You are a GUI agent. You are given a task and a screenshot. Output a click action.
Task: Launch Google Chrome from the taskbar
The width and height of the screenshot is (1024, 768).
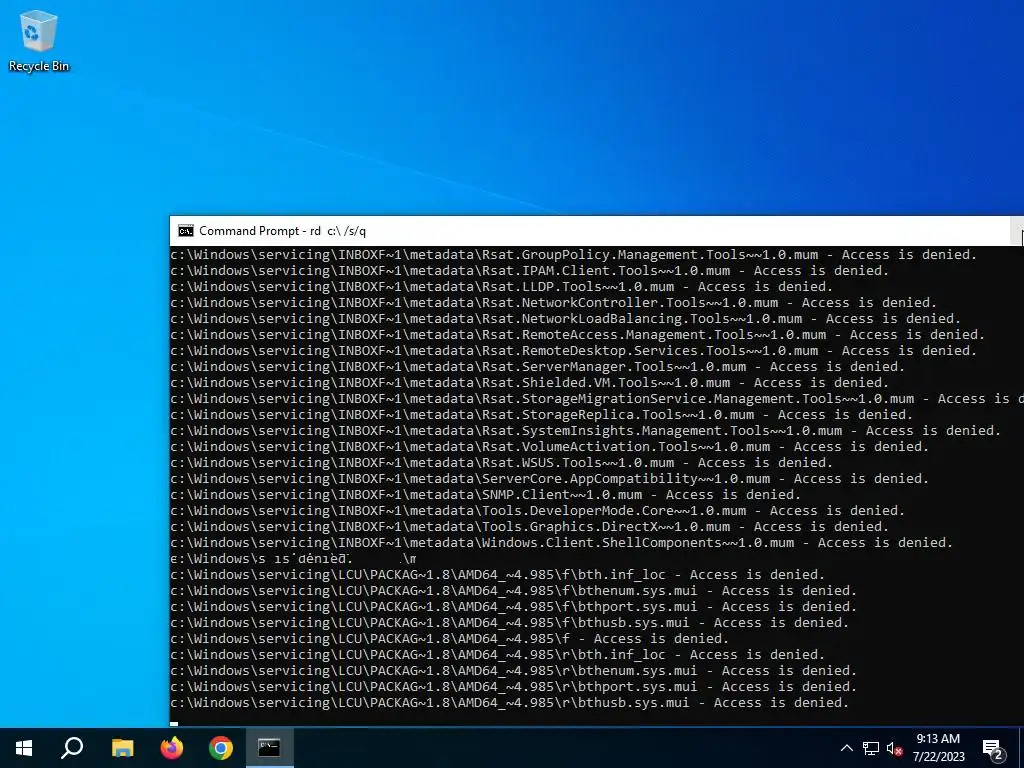coord(221,748)
